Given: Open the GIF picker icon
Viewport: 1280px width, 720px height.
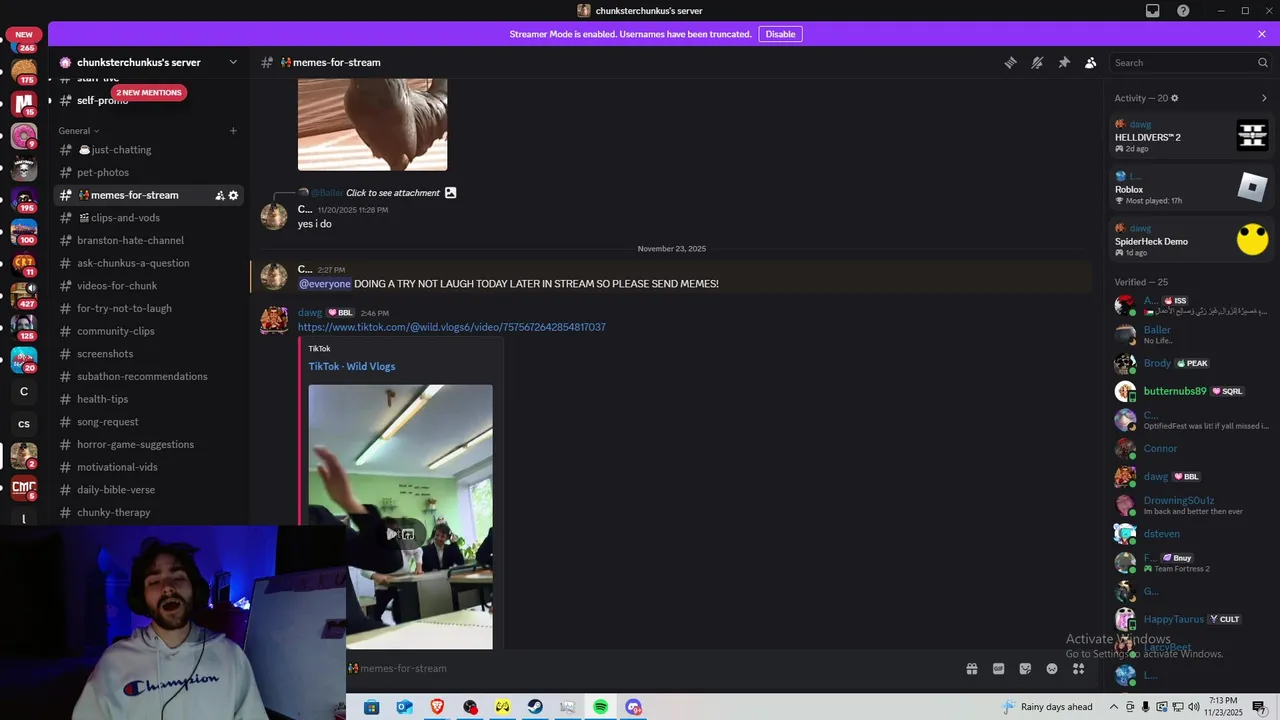Looking at the screenshot, I should tap(998, 669).
